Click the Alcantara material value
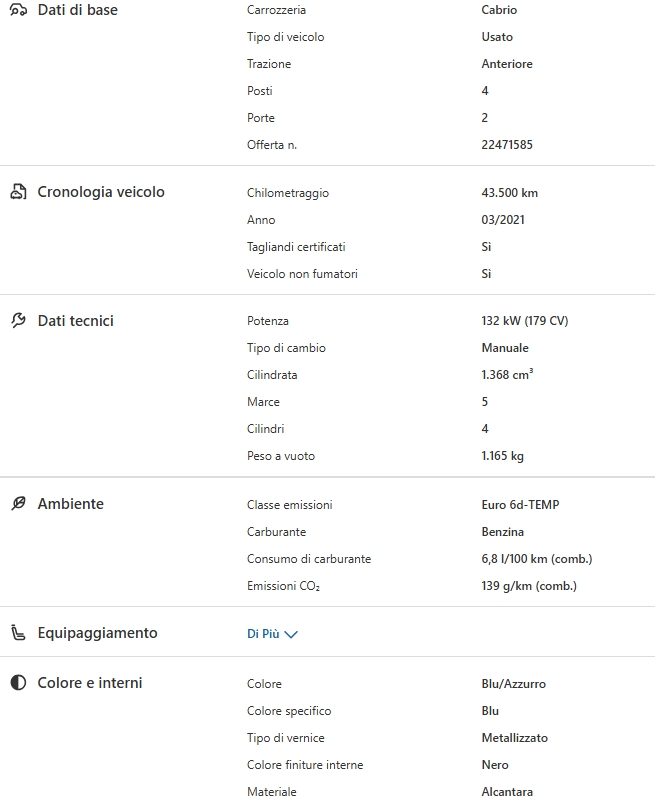 pos(507,792)
